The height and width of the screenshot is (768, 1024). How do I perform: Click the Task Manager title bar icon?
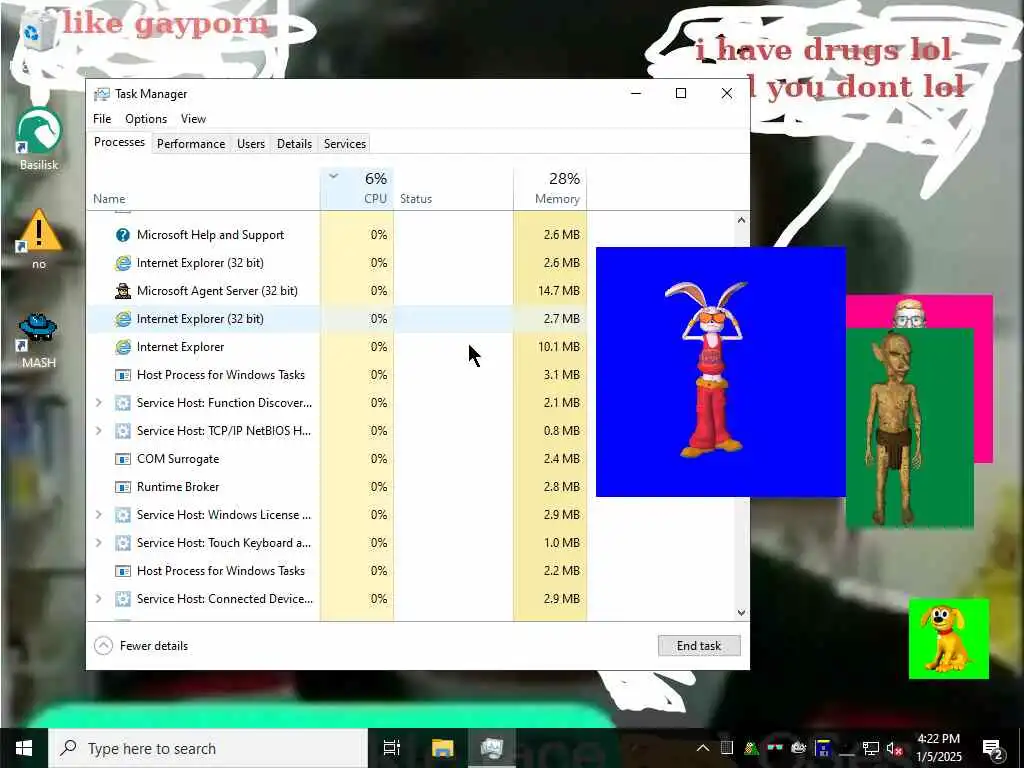tap(101, 94)
